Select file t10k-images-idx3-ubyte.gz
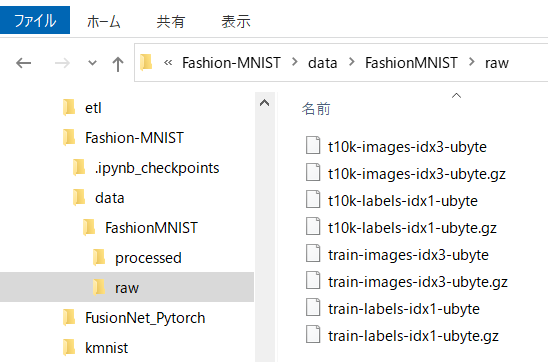 pos(417,174)
